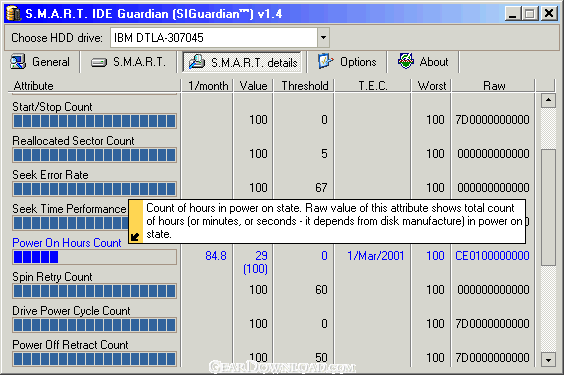The width and height of the screenshot is (564, 375).
Task: Click the Options tab notepad icon
Action: 326,61
